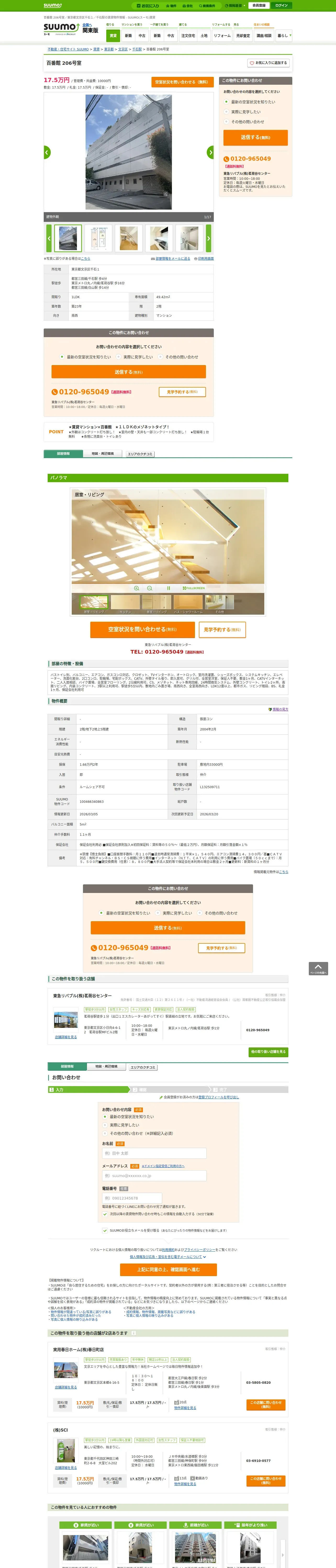Viewport: 336px width, 1568px height.
Task: Open 注文住宅 navigation tab
Action: (188, 36)
